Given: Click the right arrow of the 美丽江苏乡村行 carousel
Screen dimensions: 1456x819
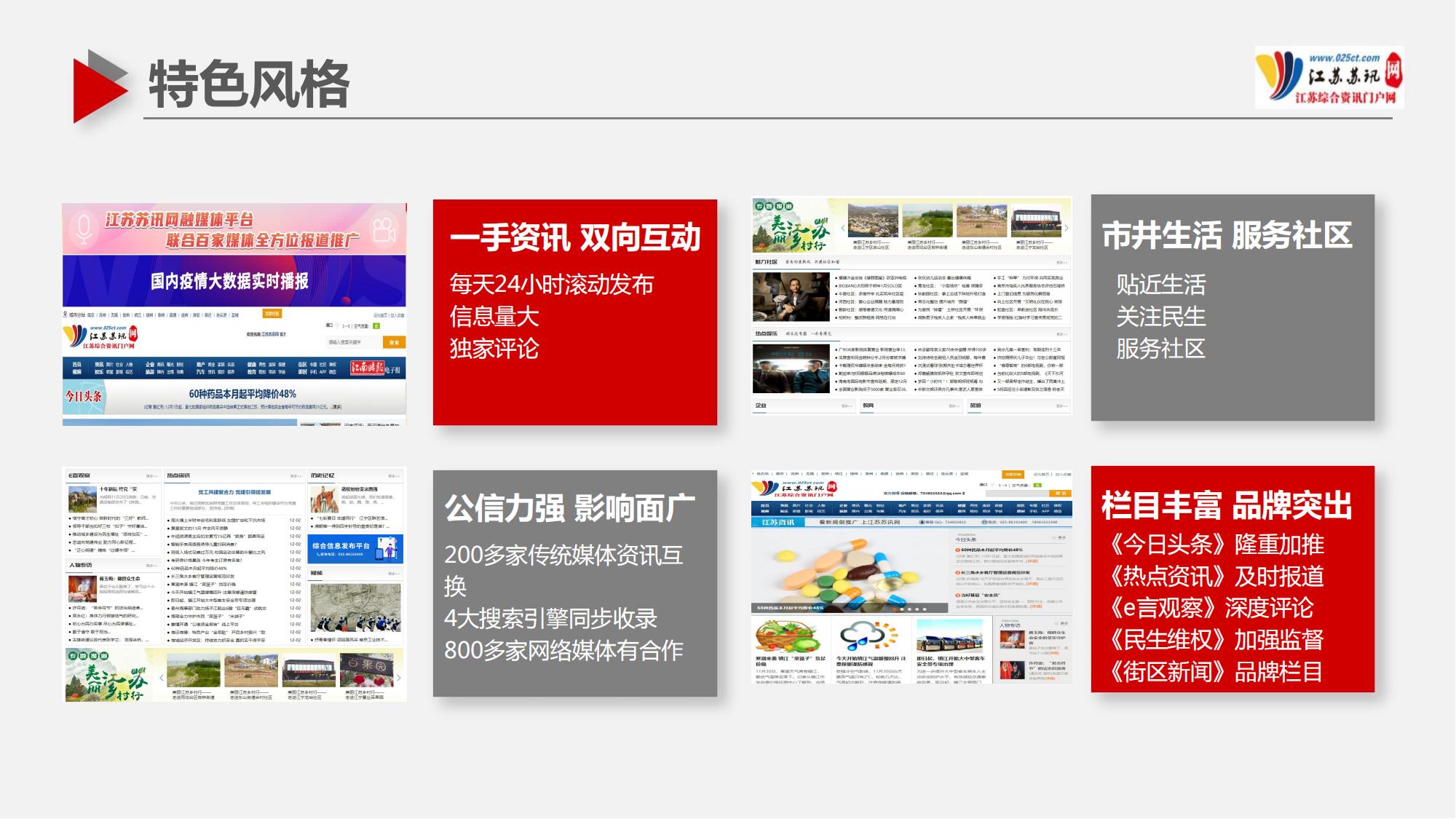Looking at the screenshot, I should 1066,228.
